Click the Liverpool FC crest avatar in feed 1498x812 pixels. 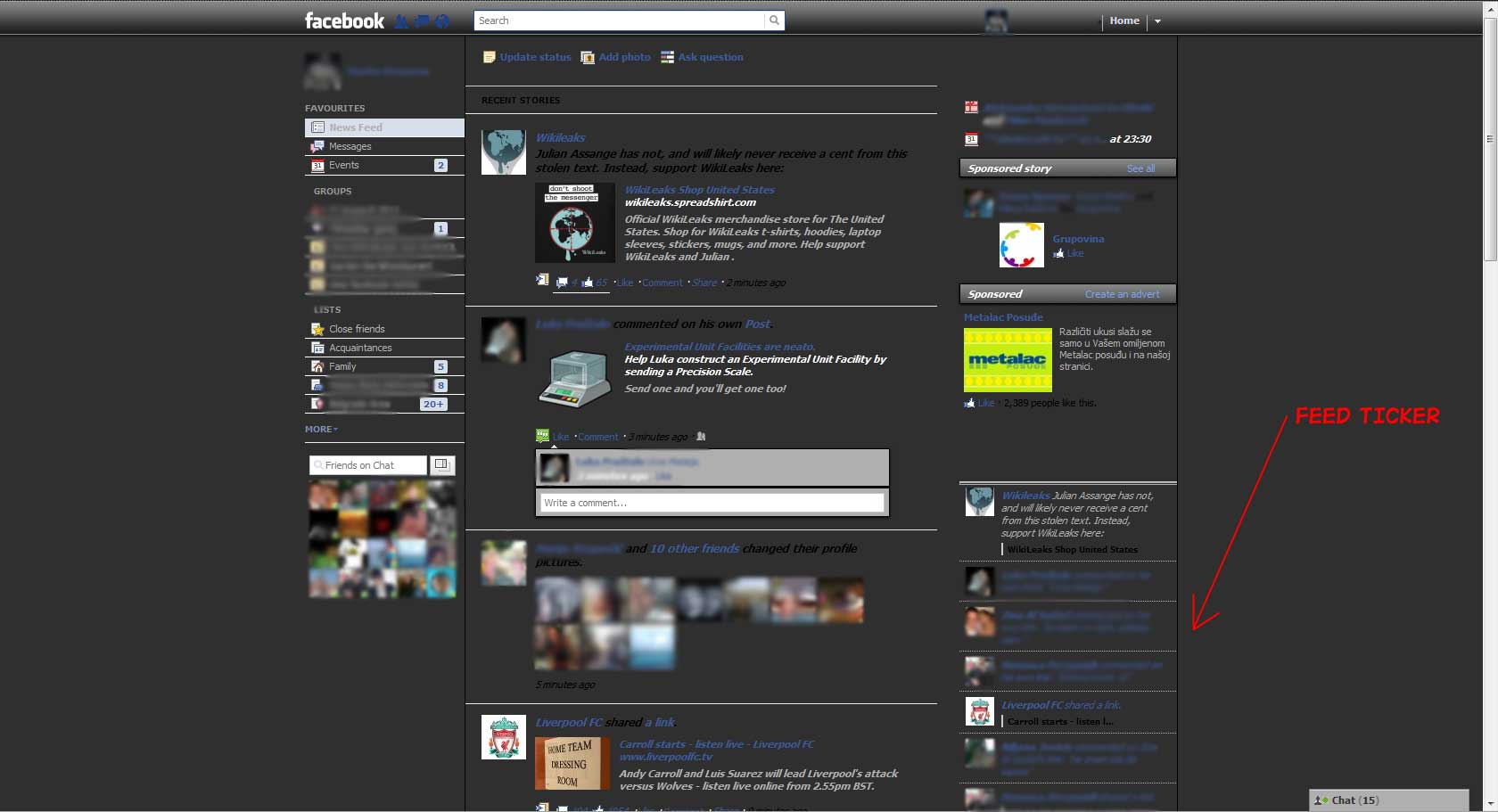click(x=504, y=737)
